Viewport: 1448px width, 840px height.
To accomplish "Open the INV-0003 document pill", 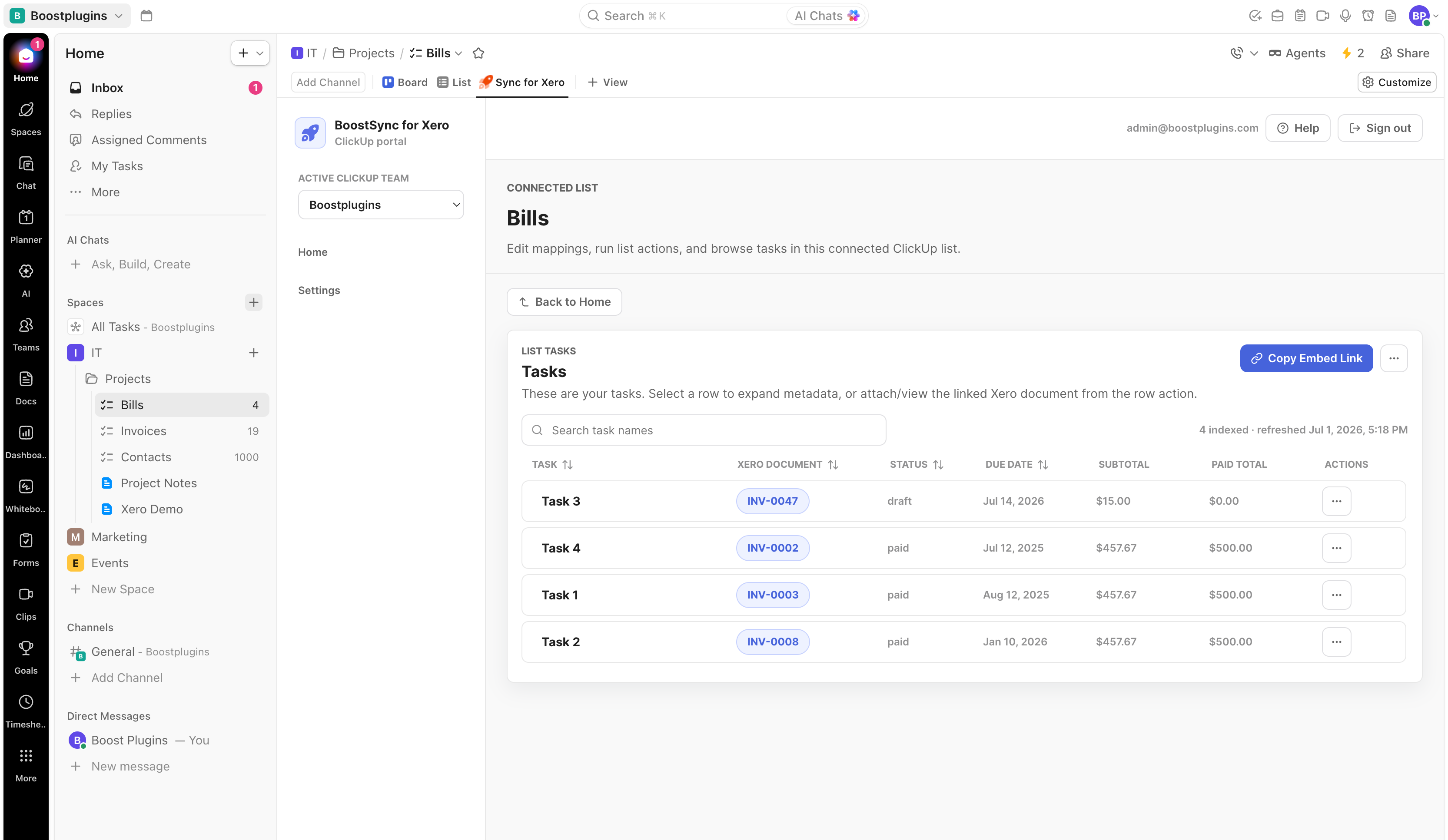I will (x=773, y=595).
